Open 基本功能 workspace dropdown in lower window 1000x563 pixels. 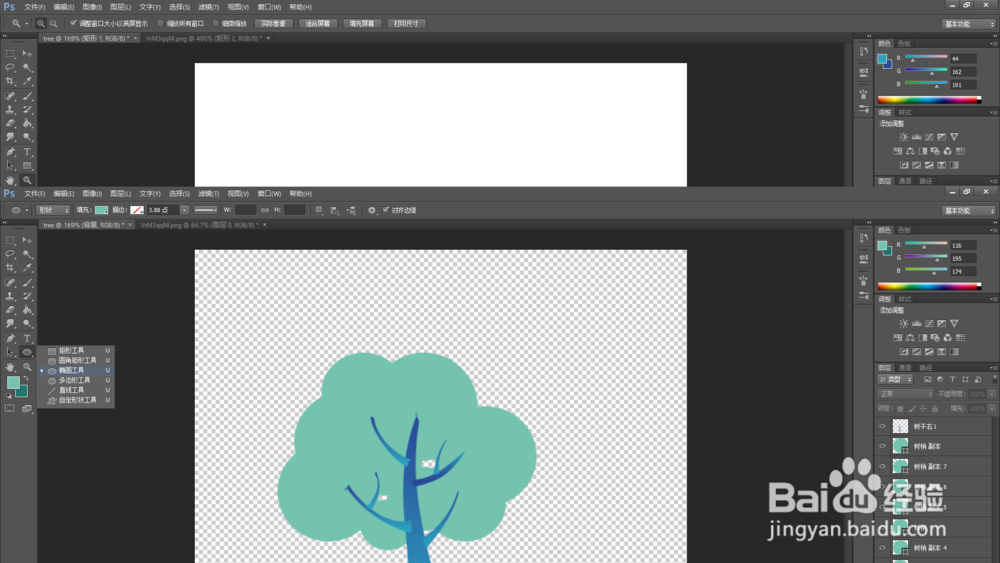pos(968,210)
